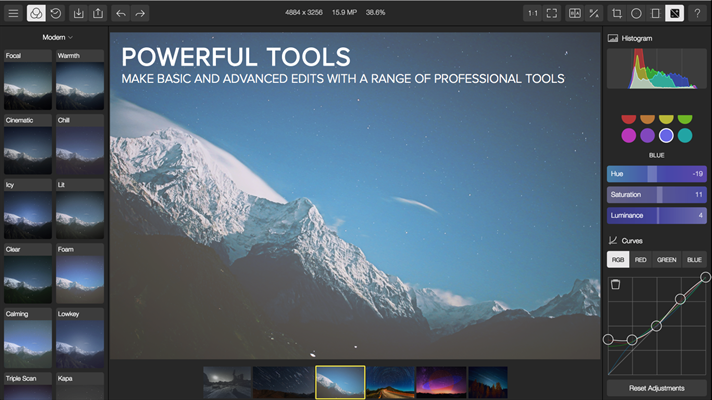This screenshot has width=712, height=400.
Task: Apply the Icy preset
Action: [x=28, y=209]
